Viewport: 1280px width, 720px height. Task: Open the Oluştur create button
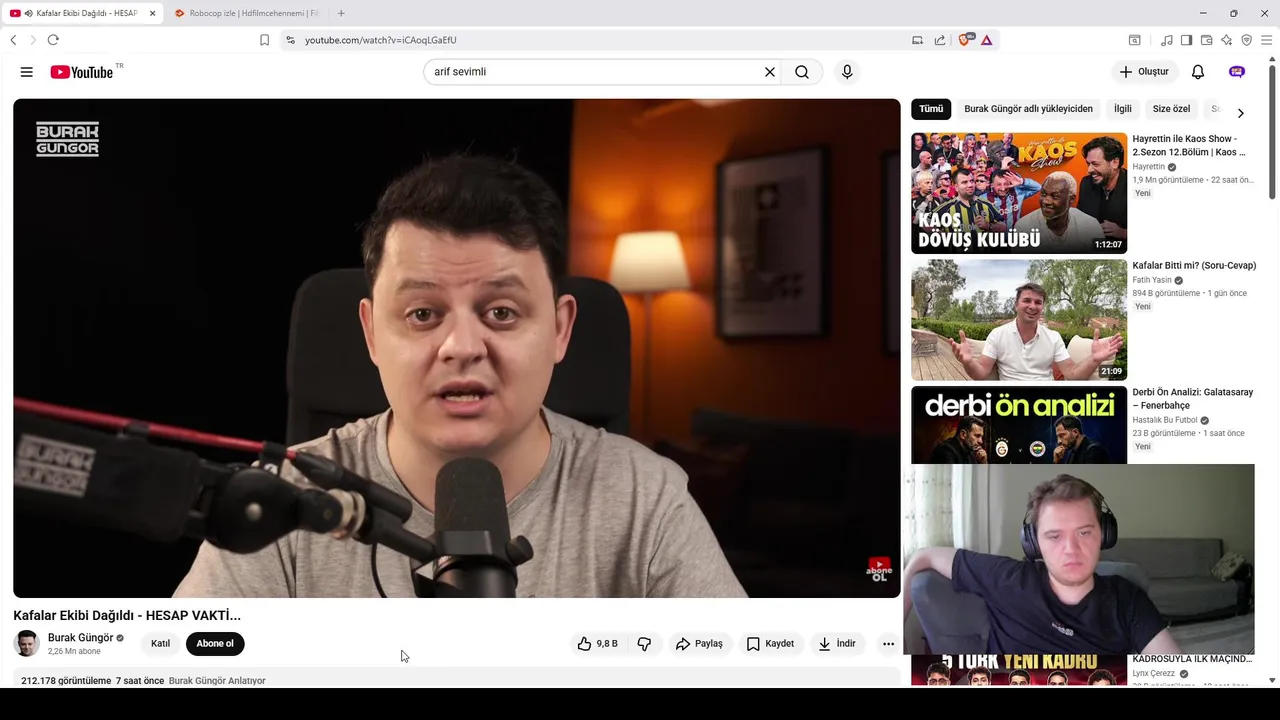[1144, 72]
